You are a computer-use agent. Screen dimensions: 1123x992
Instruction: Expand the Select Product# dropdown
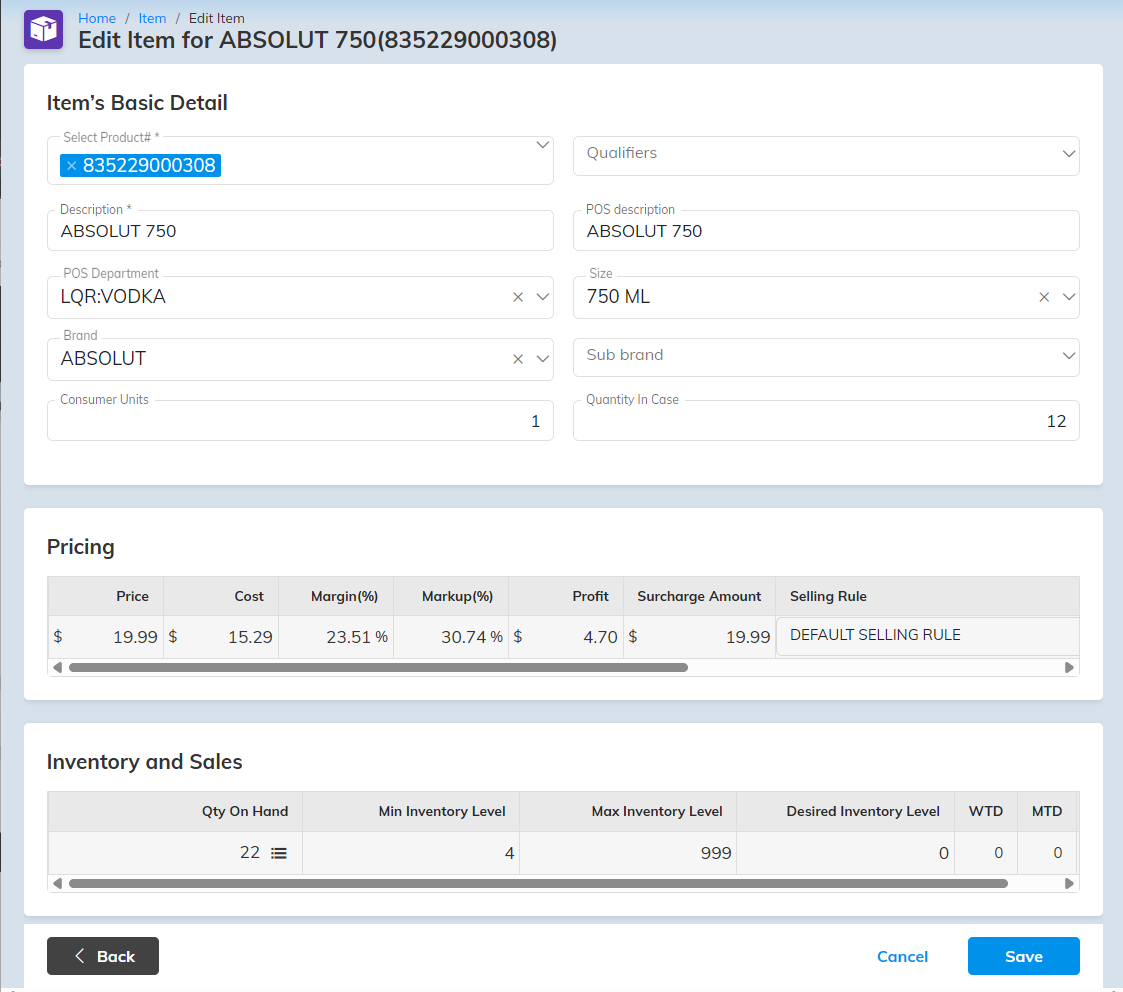tap(542, 145)
